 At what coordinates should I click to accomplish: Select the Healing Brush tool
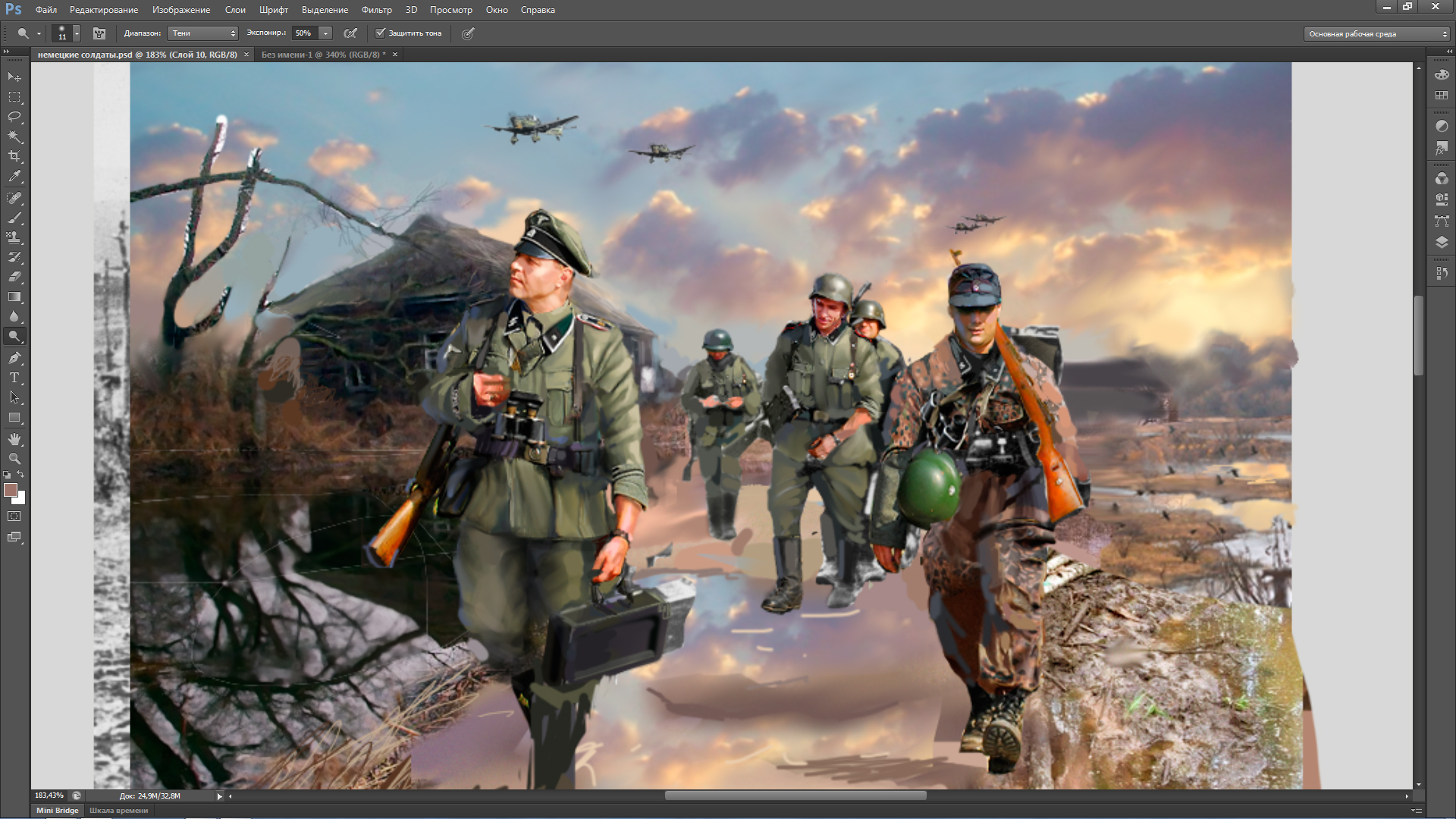[14, 198]
